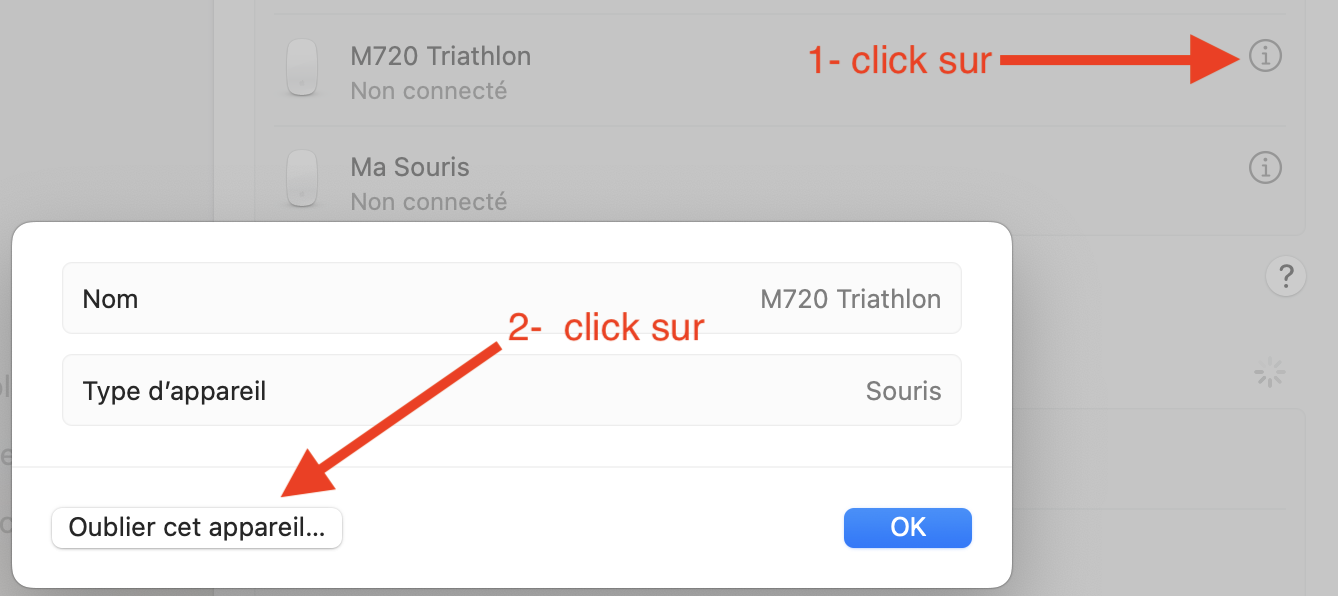Click the Souris device type value
This screenshot has height=596, width=1338.
(903, 391)
